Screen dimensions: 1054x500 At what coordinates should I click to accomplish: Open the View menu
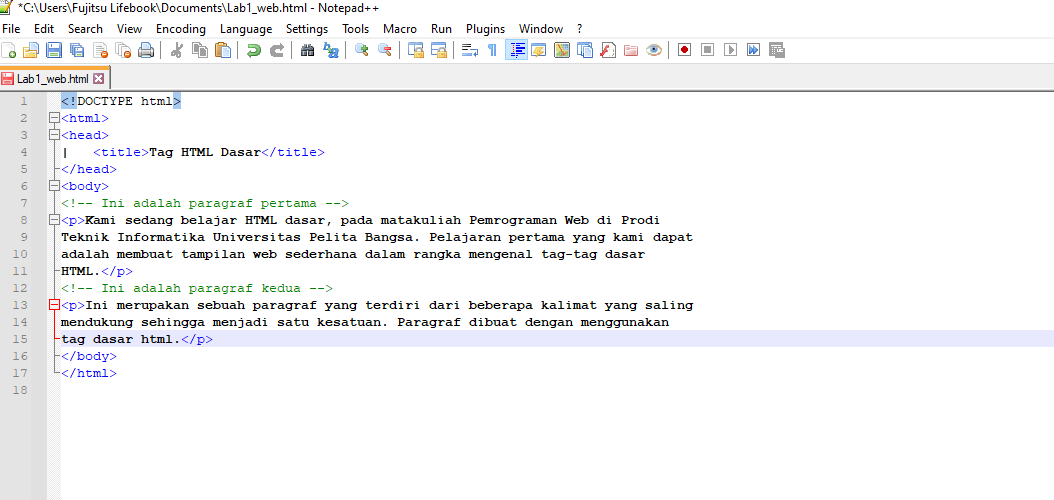[x=129, y=29]
